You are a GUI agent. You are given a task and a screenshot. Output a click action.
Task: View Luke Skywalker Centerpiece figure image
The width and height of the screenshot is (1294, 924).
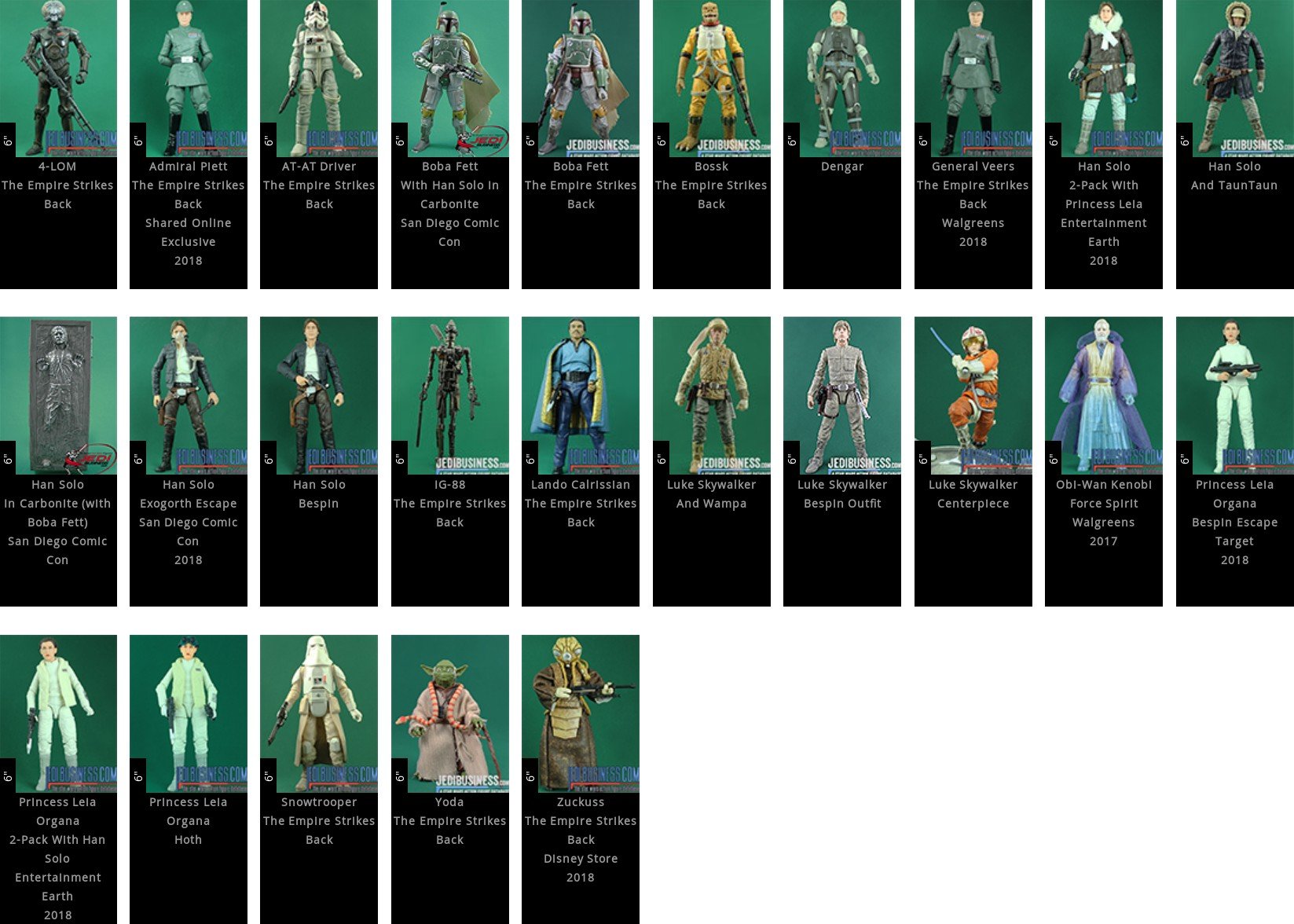[973, 395]
